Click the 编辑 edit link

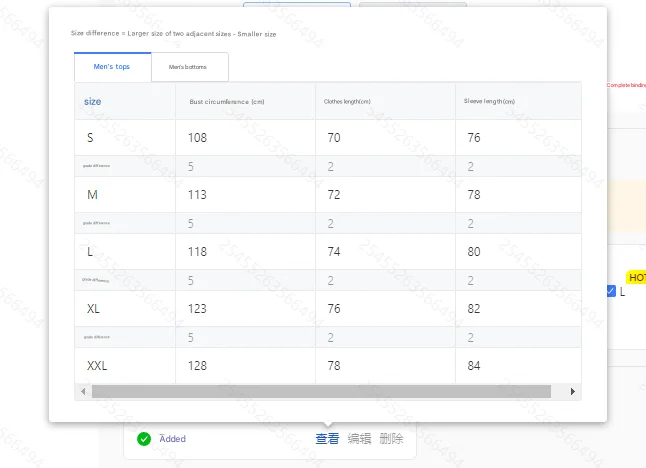click(359, 439)
